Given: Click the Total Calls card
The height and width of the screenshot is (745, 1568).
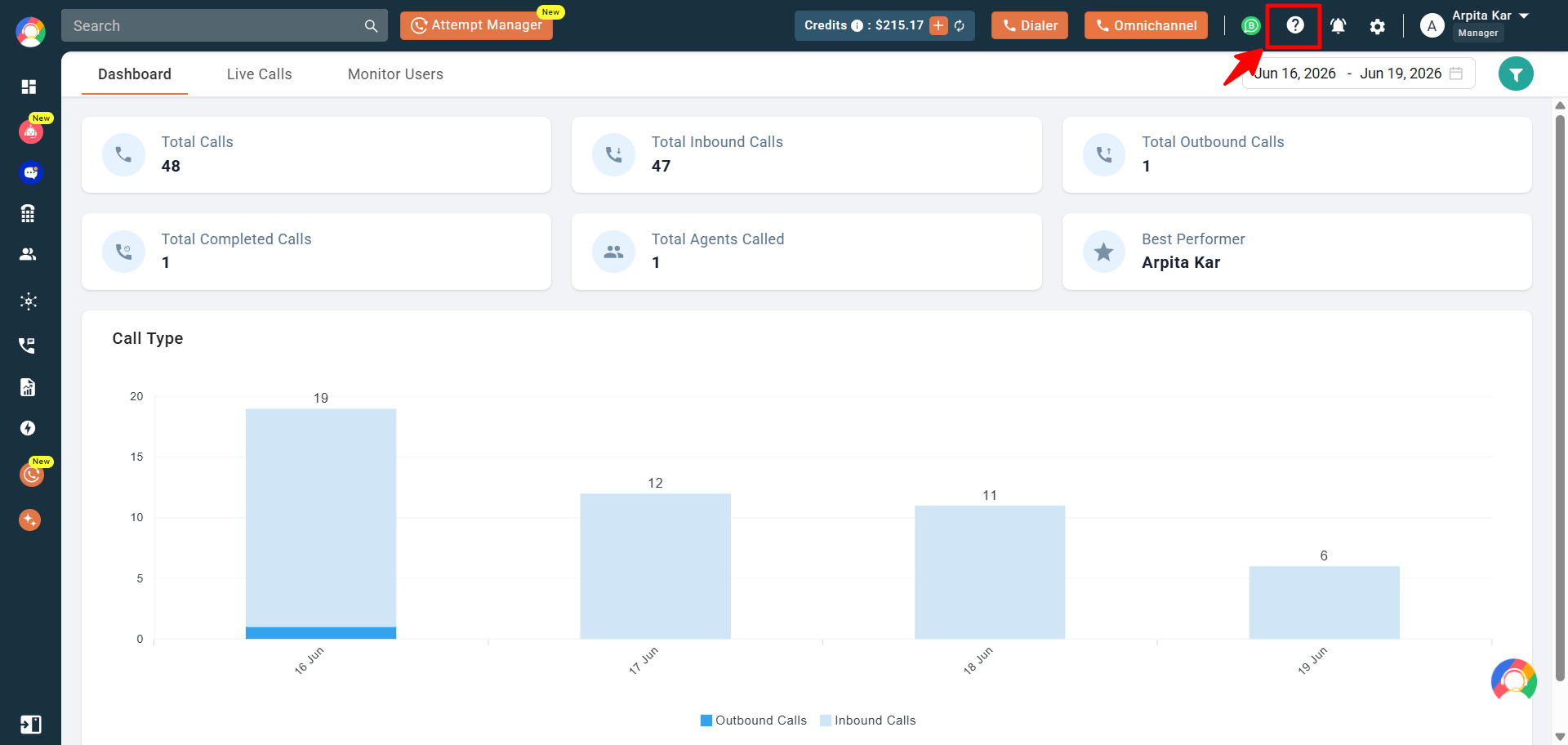Looking at the screenshot, I should [316, 154].
